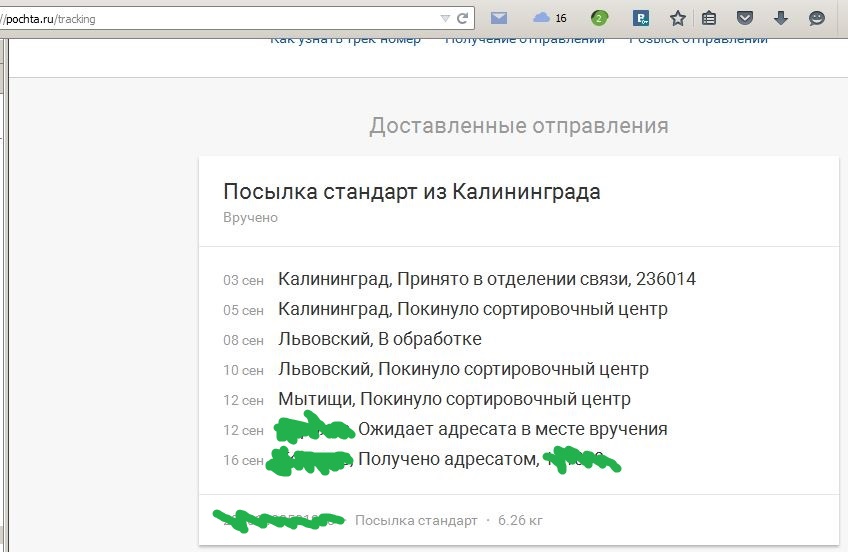Click the smiley chat face icon
The height and width of the screenshot is (552, 848).
[817, 18]
